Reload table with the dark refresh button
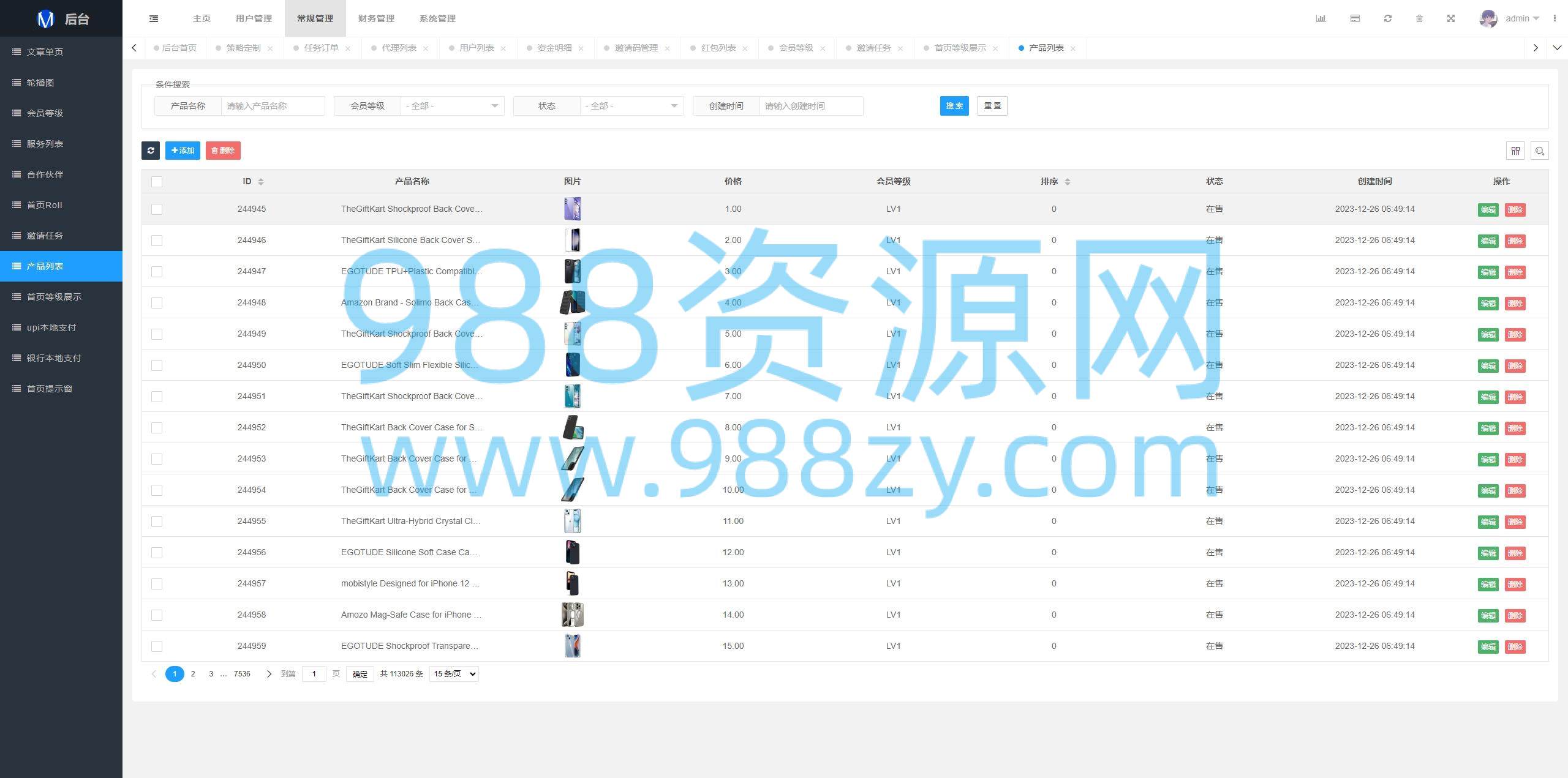Image resolution: width=1568 pixels, height=778 pixels. coord(151,151)
